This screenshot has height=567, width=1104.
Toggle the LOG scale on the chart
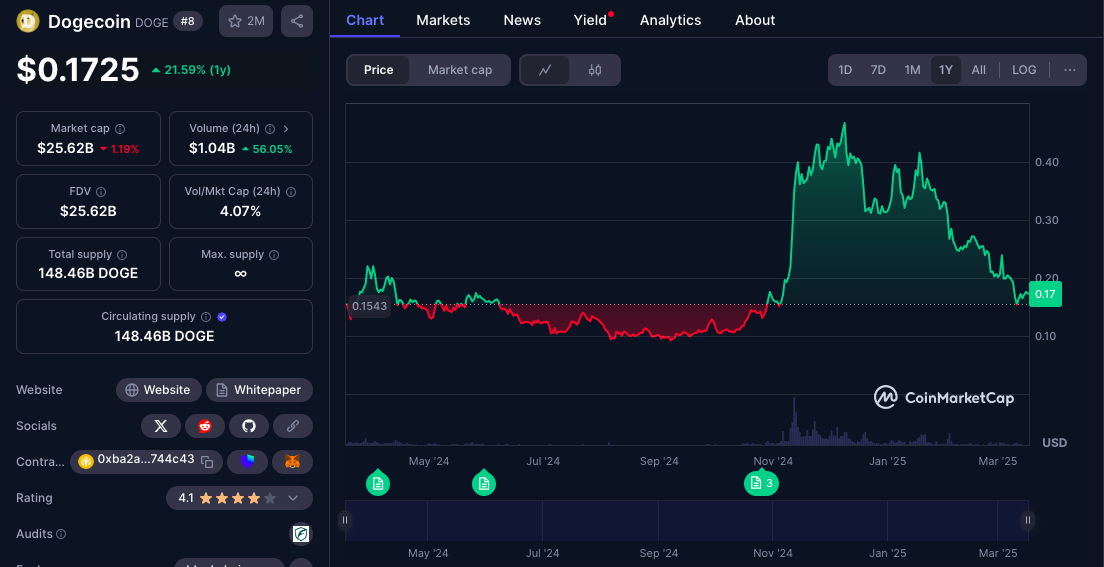pos(1024,70)
